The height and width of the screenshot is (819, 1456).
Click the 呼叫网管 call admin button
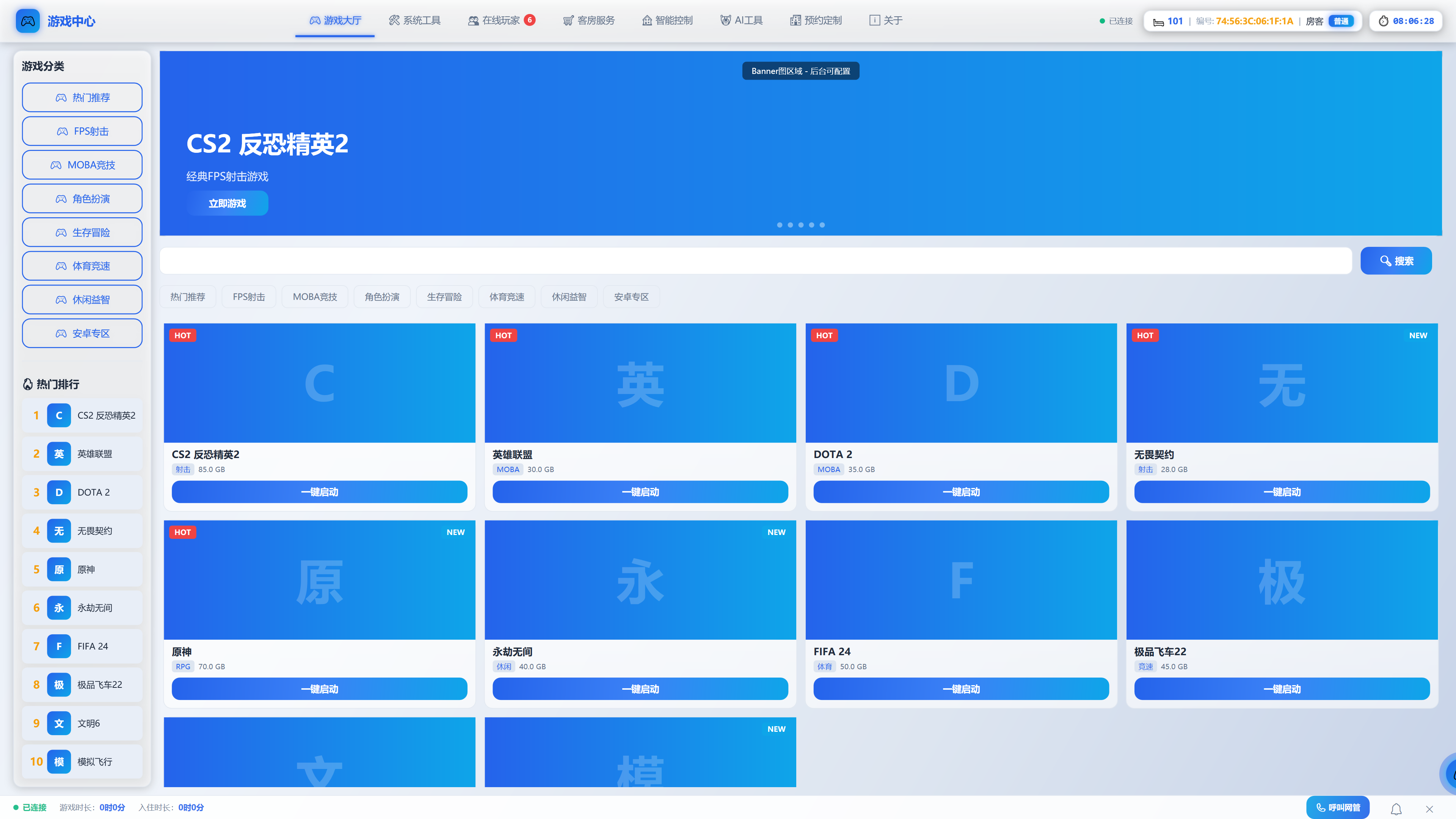[1338, 808]
